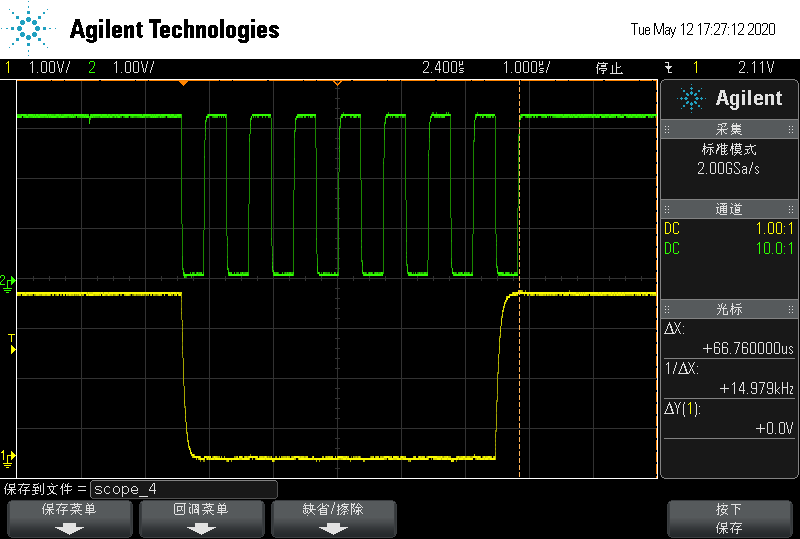The image size is (800, 539).
Task: Select channel 1 scale 1.00V/ indicator
Action: 49,67
